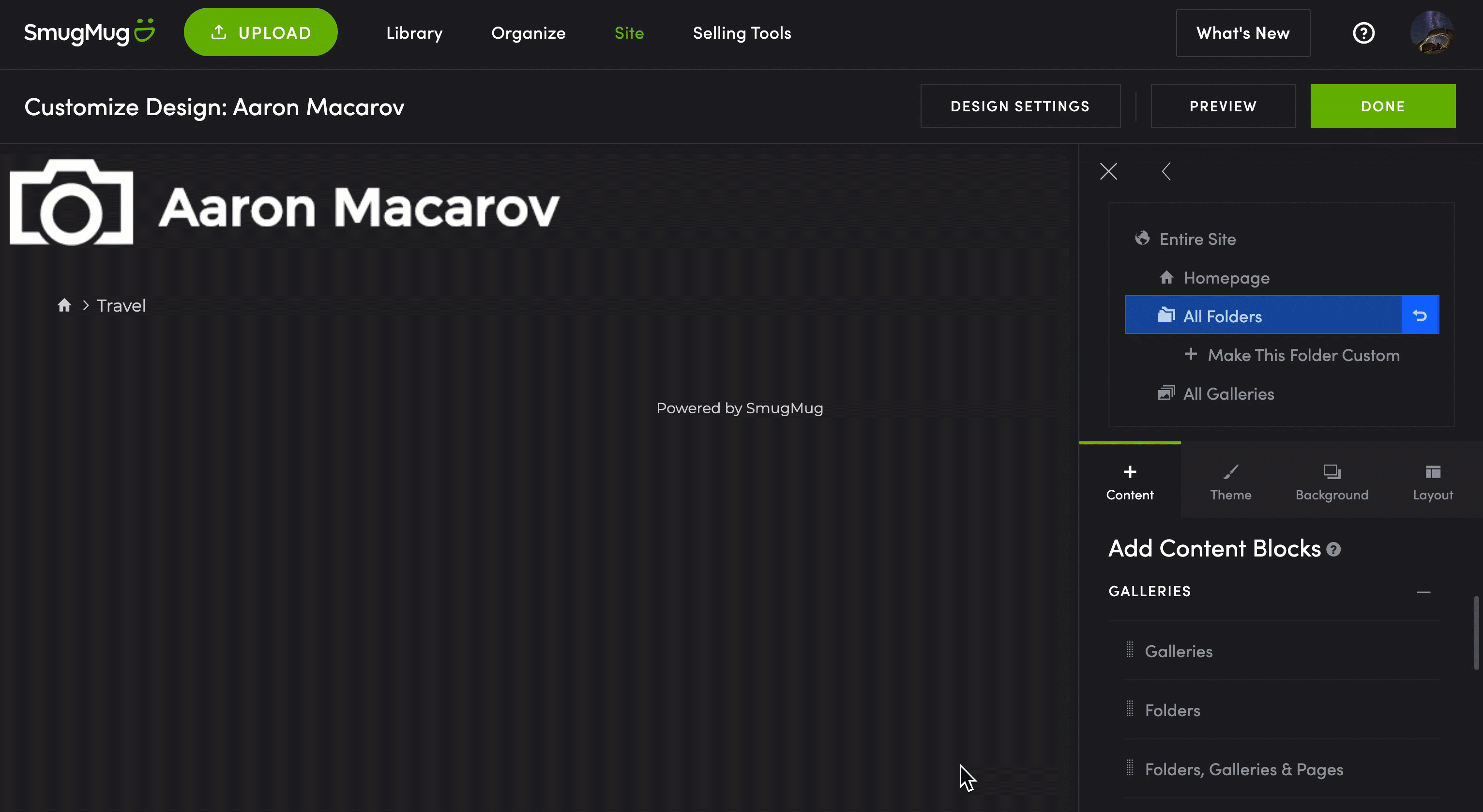Click the help question mark icon
This screenshot has width=1483, height=812.
1363,33
